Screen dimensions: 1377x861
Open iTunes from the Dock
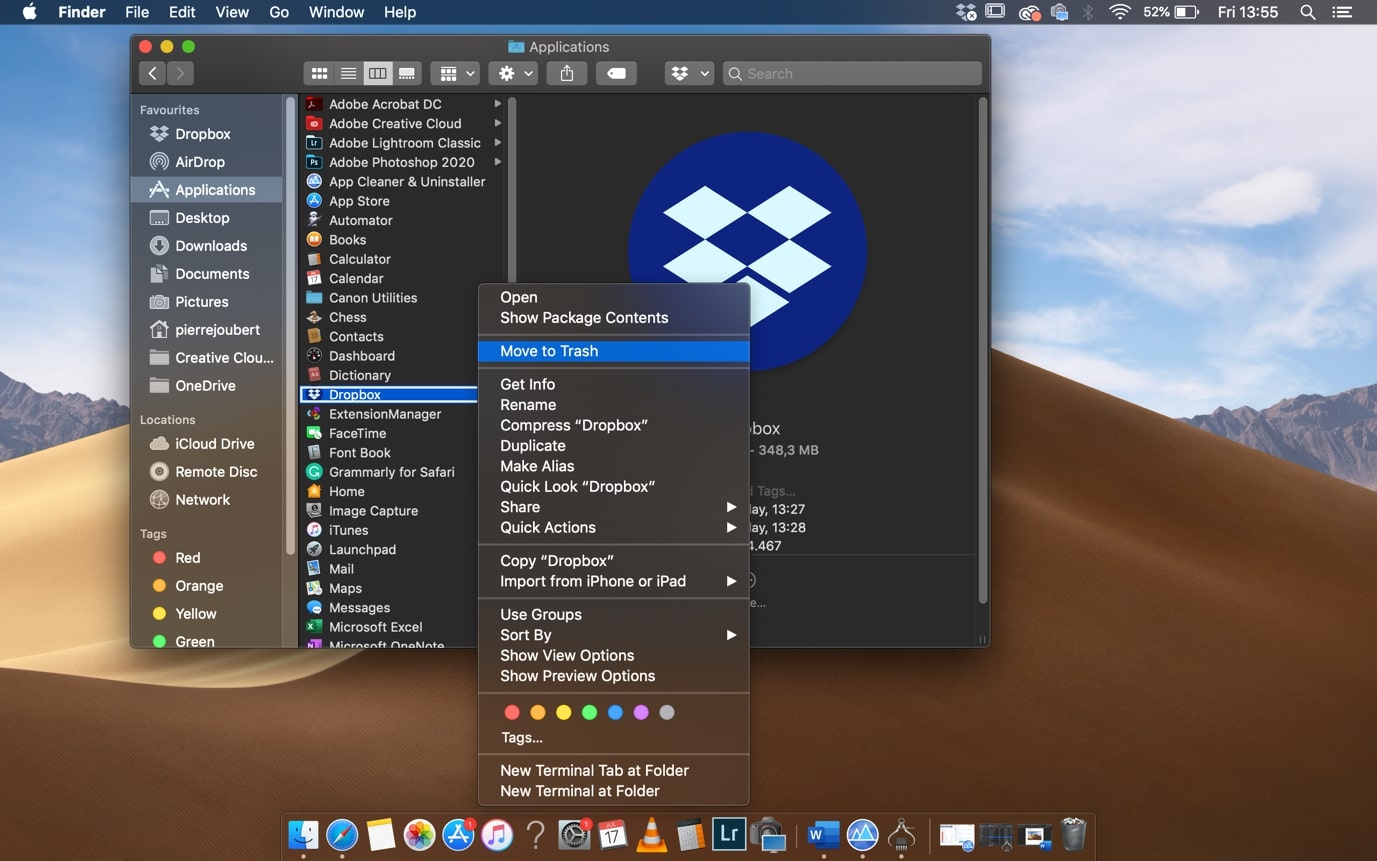click(x=497, y=834)
